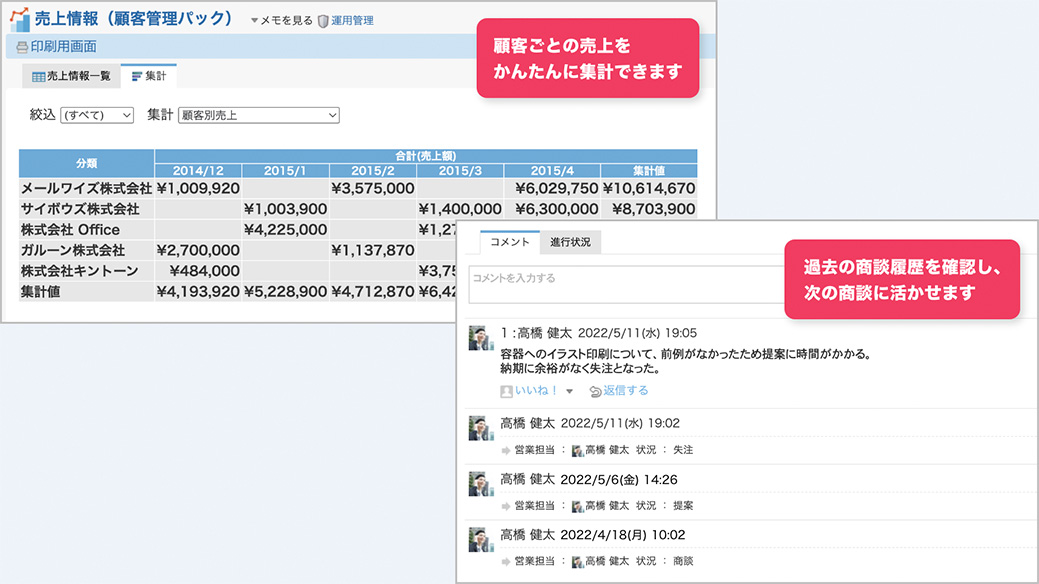Click the line-chart icon beside 売上情報 title
The height and width of the screenshot is (584, 1039).
click(18, 17)
